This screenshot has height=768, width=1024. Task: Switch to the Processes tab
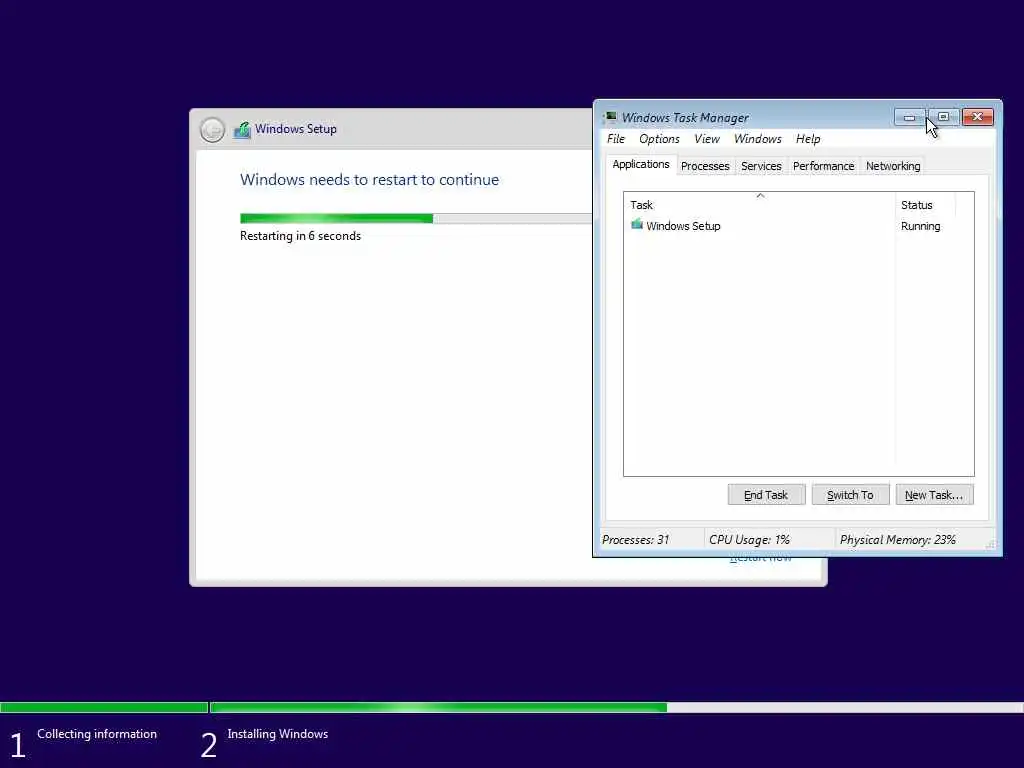coord(705,167)
